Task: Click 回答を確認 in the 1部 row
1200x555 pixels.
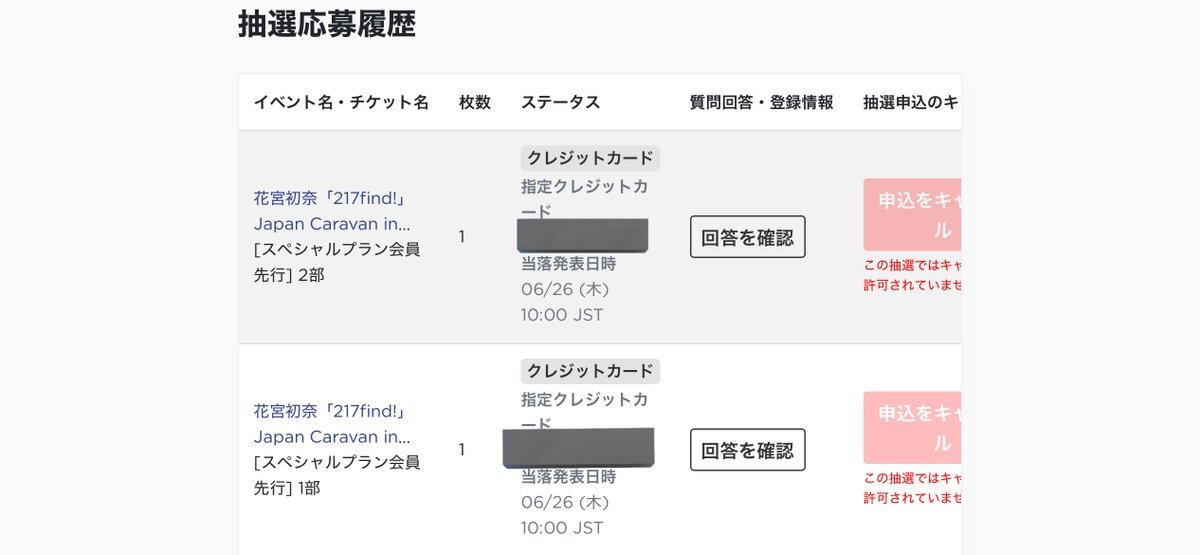Action: click(747, 450)
